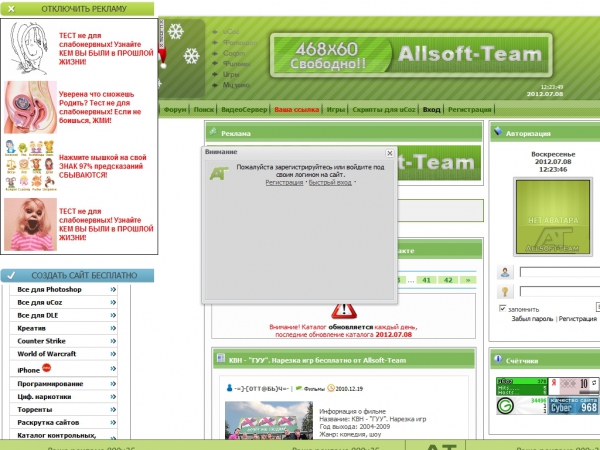Viewport: 600px width, 450px height.
Task: Expand the World of Warcraft category arrow
Action: click(113, 354)
